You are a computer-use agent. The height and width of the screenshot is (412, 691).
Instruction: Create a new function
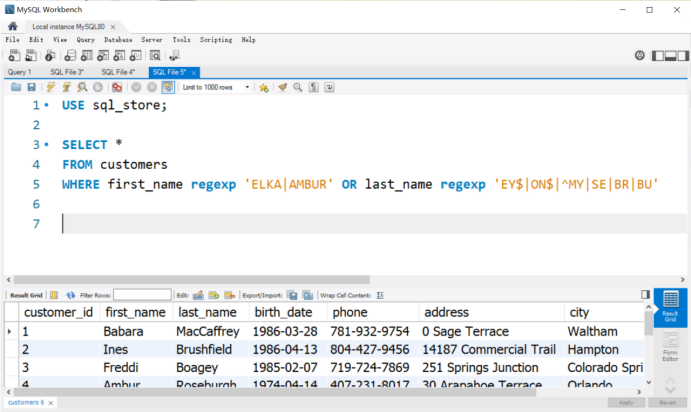point(136,56)
